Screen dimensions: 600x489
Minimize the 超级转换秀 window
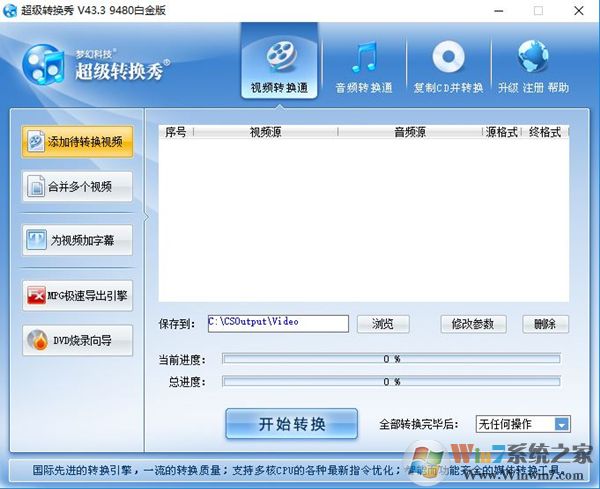[499, 11]
